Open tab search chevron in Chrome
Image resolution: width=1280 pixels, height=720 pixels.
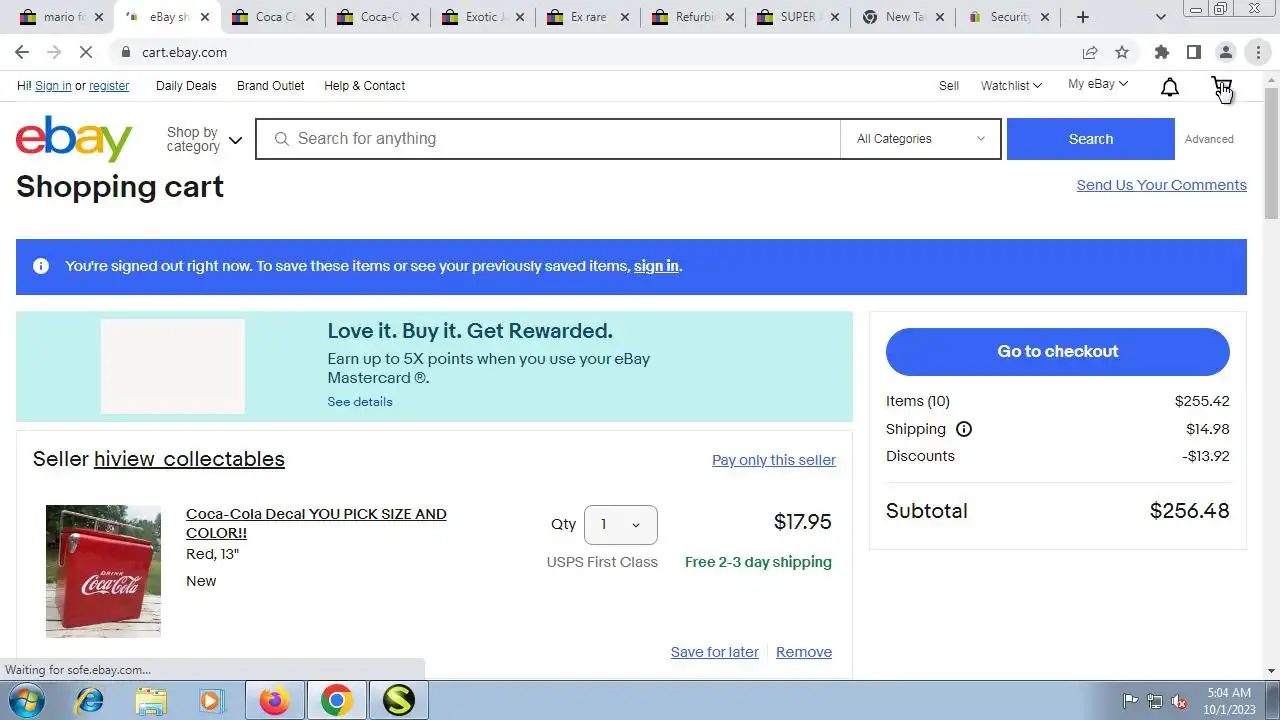pos(1160,17)
